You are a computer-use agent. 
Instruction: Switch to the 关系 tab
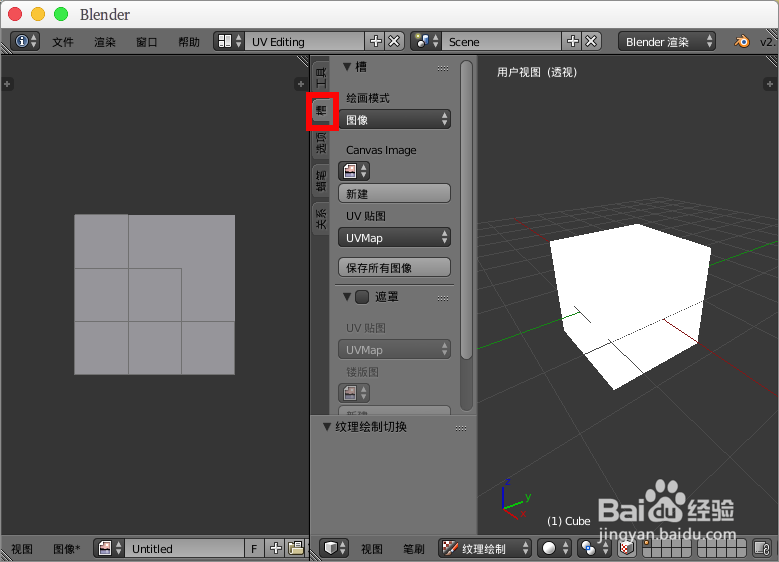[x=321, y=219]
